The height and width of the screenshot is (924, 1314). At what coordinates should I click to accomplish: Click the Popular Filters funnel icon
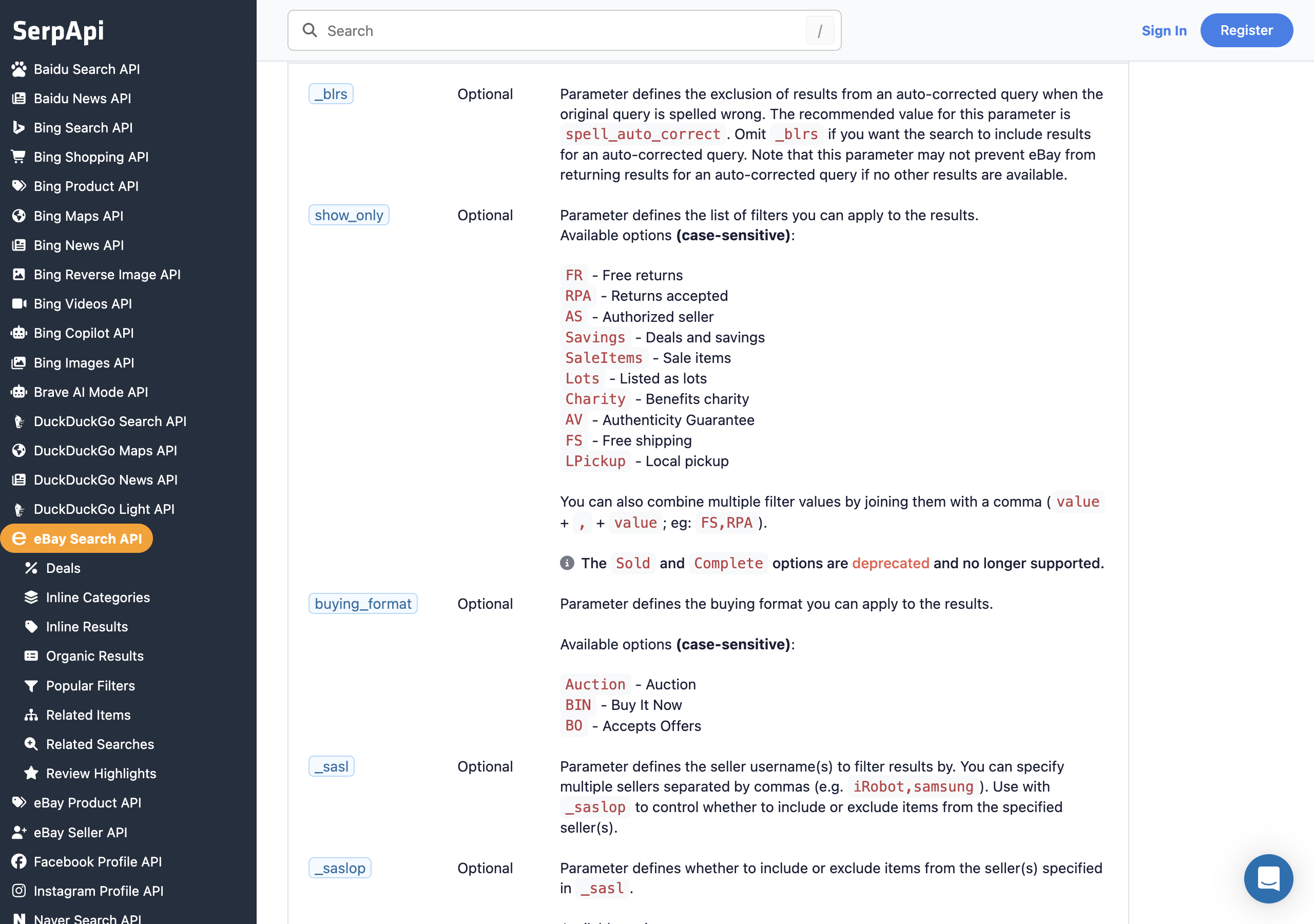click(x=31, y=686)
